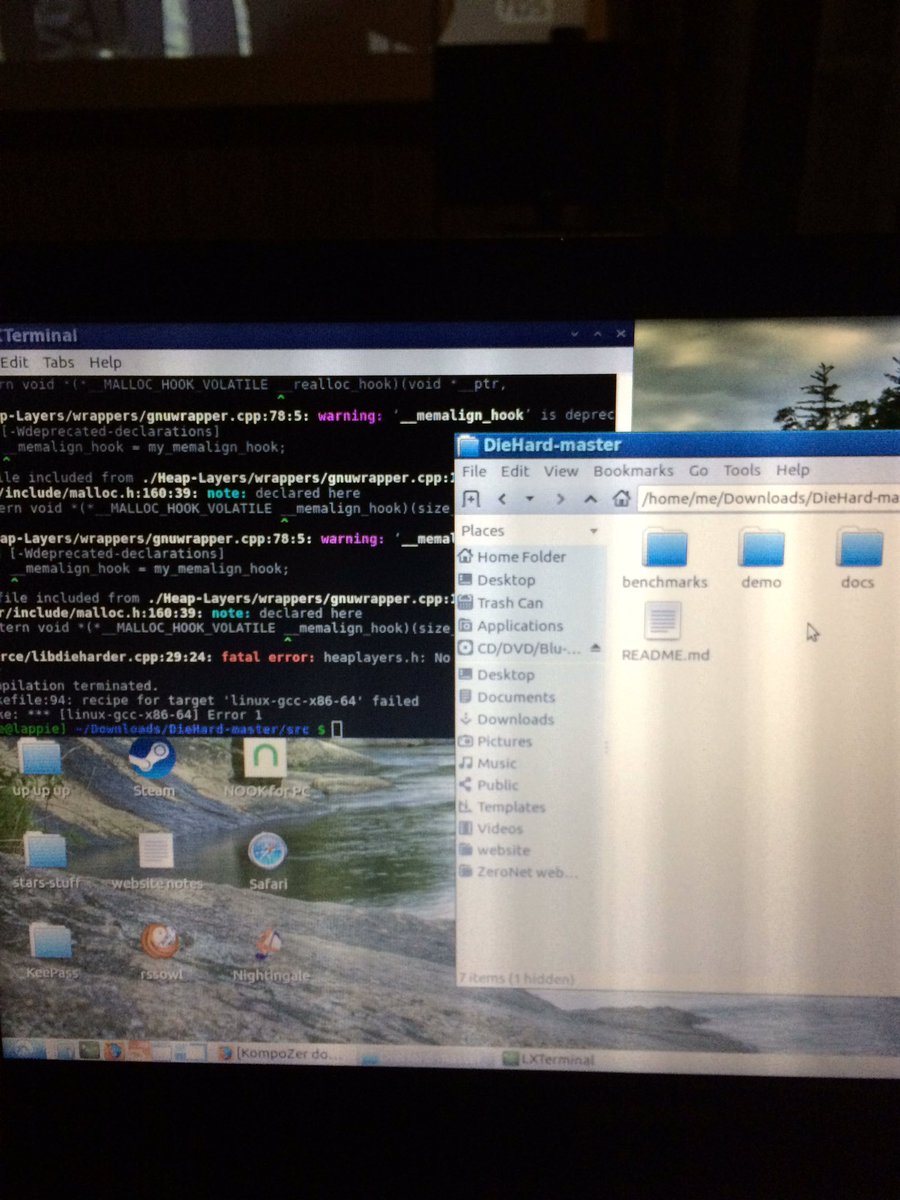Open the Tabs menu in LXTerminal
The height and width of the screenshot is (1200, 900).
click(x=58, y=362)
